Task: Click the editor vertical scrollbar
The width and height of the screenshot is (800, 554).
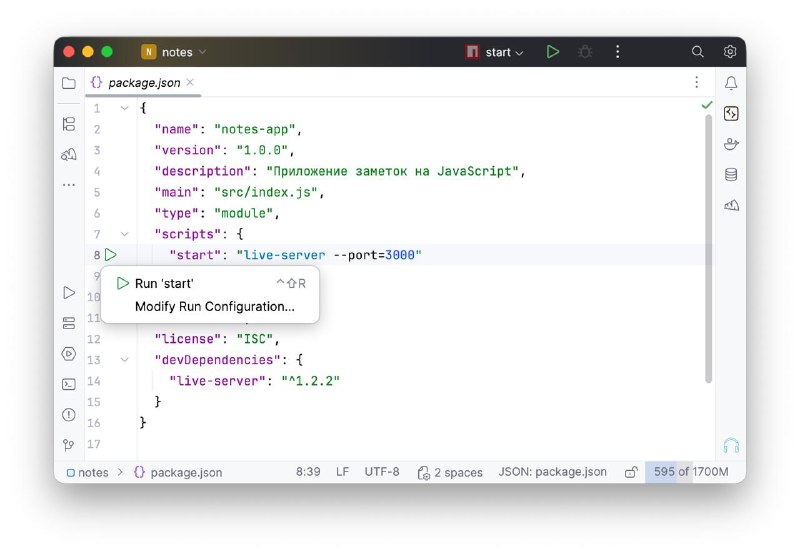Action: click(708, 248)
